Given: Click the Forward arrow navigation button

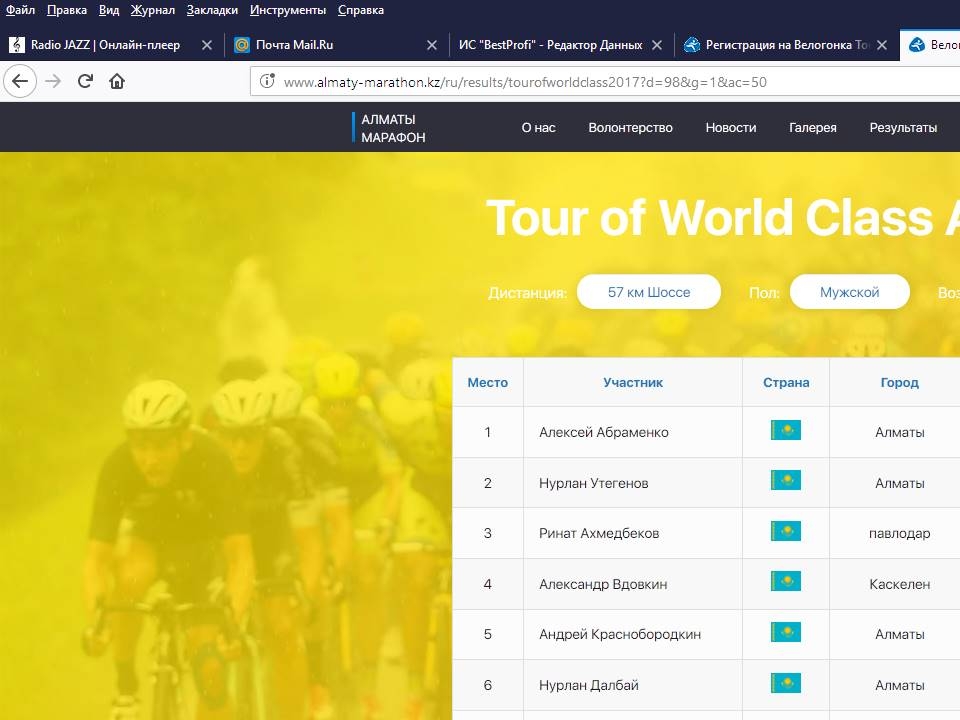Looking at the screenshot, I should click(53, 81).
